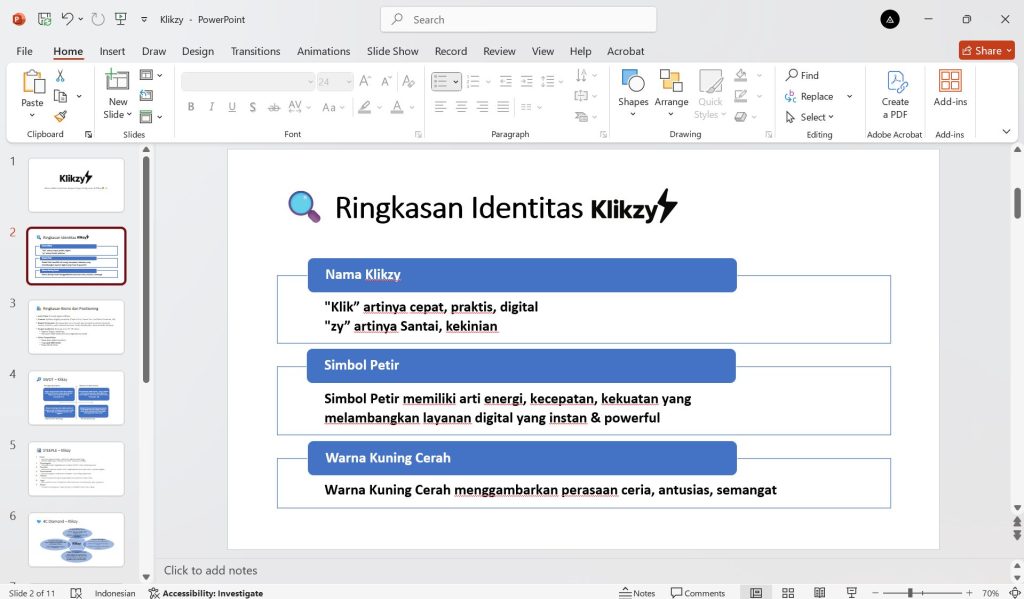Image resolution: width=1024 pixels, height=599 pixels.
Task: Click the Share button
Action: (986, 49)
